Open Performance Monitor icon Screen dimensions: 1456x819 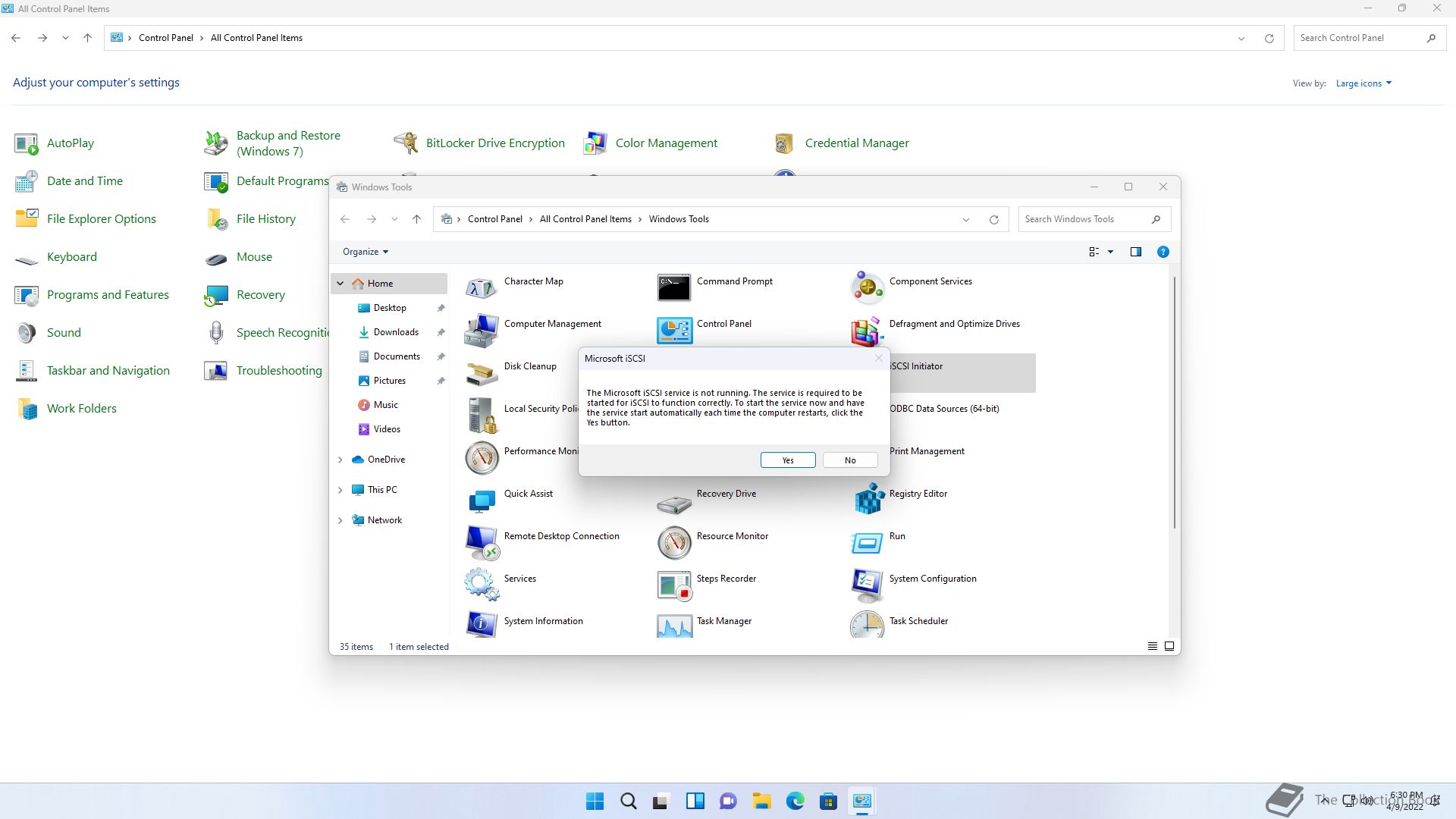point(482,458)
